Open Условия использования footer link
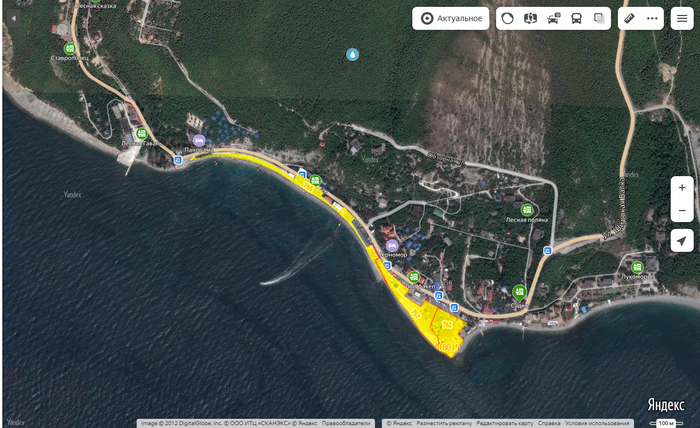The height and width of the screenshot is (428, 700). click(597, 423)
